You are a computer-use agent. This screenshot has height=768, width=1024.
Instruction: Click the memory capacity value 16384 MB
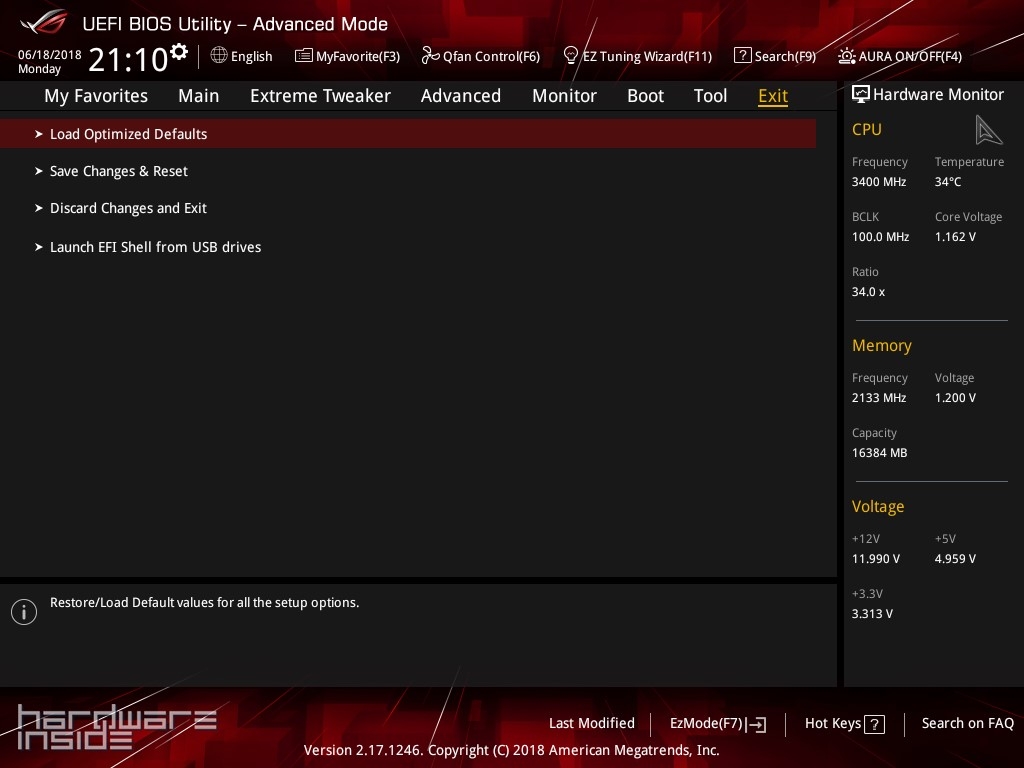(880, 453)
